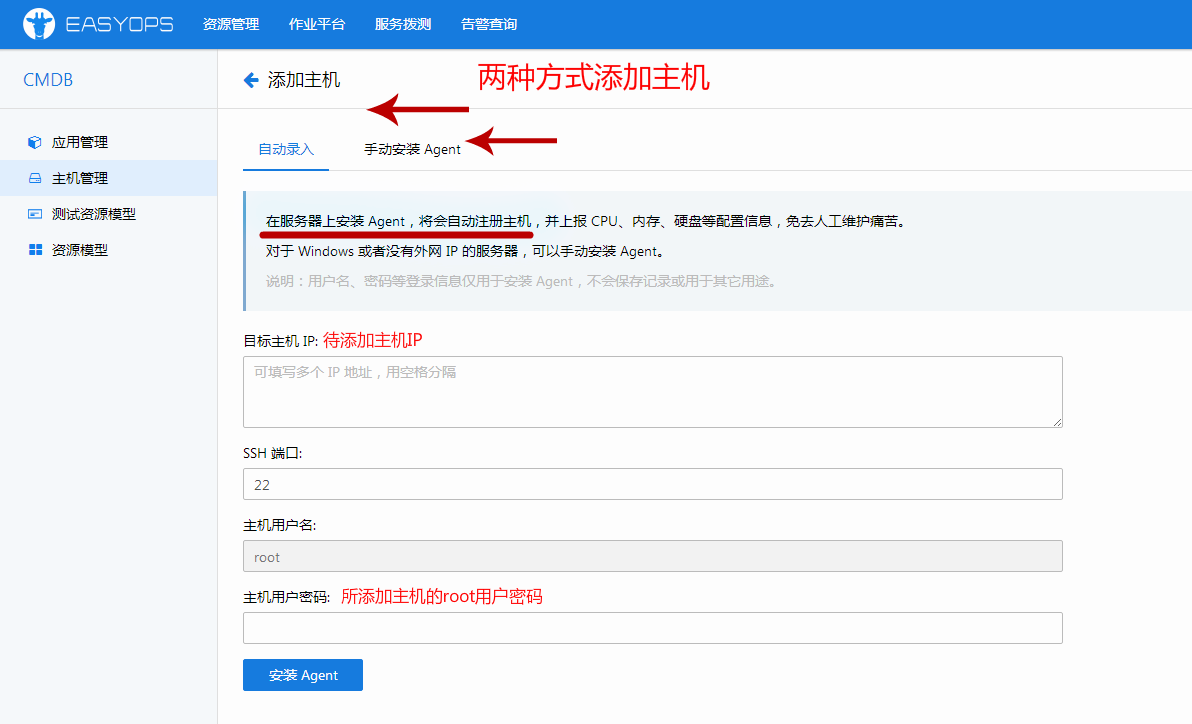Click the back arrow beside 添加主机
The width and height of the screenshot is (1192, 724).
click(x=250, y=80)
